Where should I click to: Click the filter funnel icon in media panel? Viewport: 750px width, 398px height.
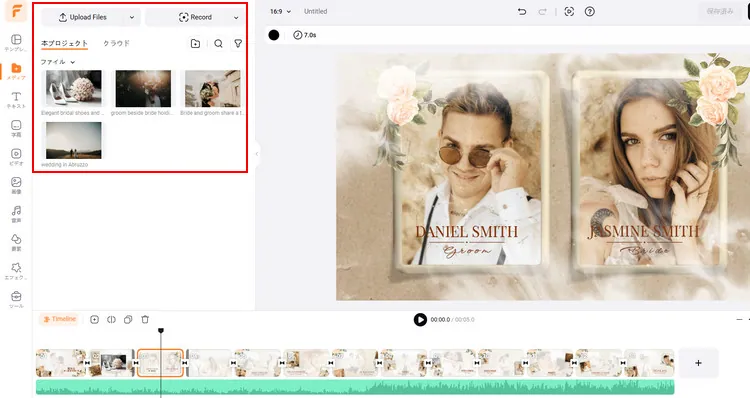(x=238, y=44)
